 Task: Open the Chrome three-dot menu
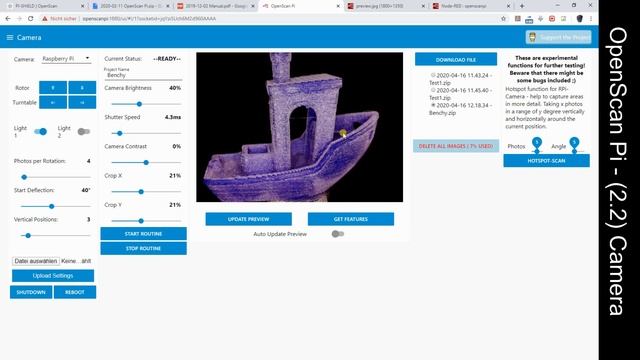[591, 19]
